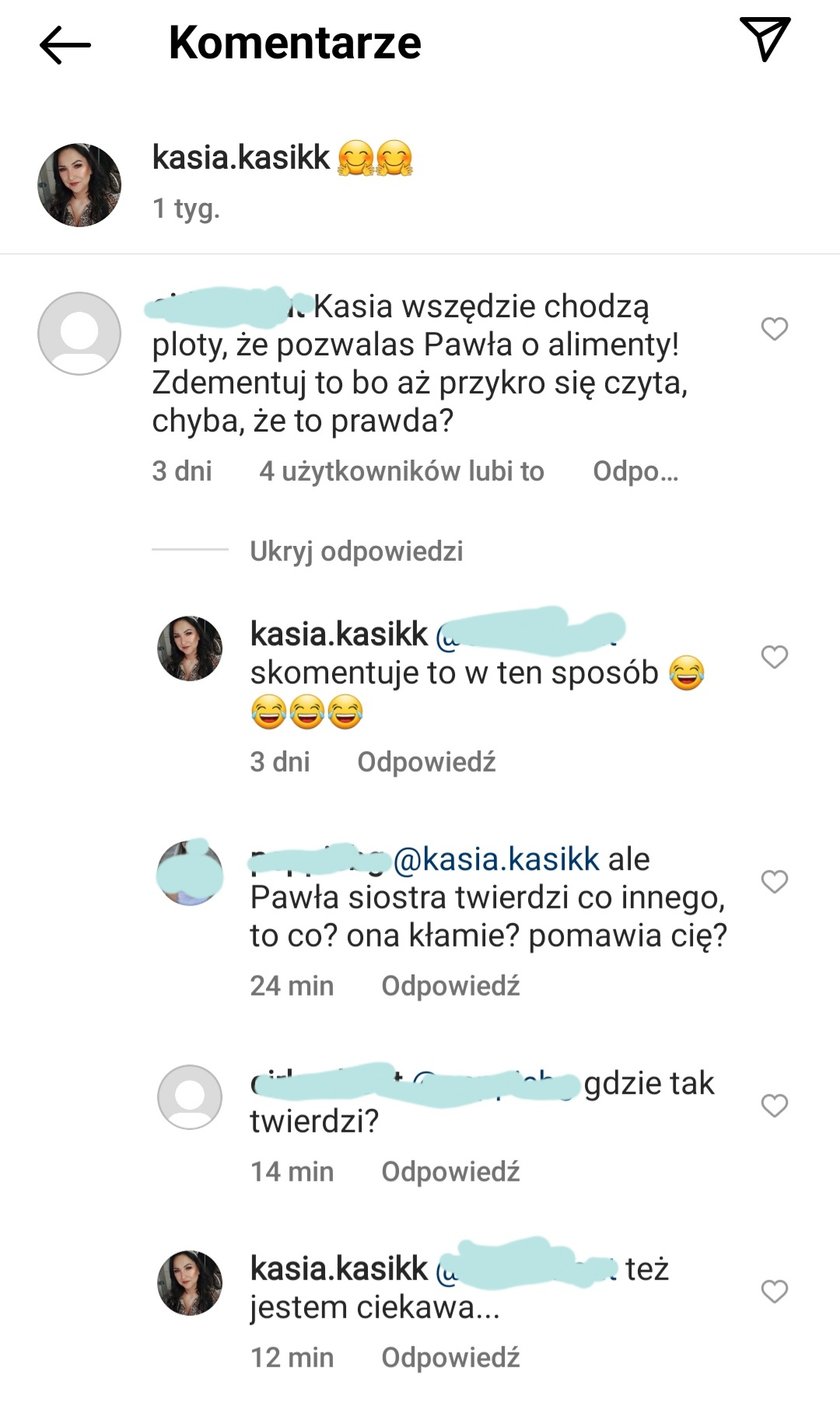Open the gray avatar beside 'gdzie tak twierdzi?'
Image resolution: width=840 pixels, height=1403 pixels.
tap(190, 1097)
